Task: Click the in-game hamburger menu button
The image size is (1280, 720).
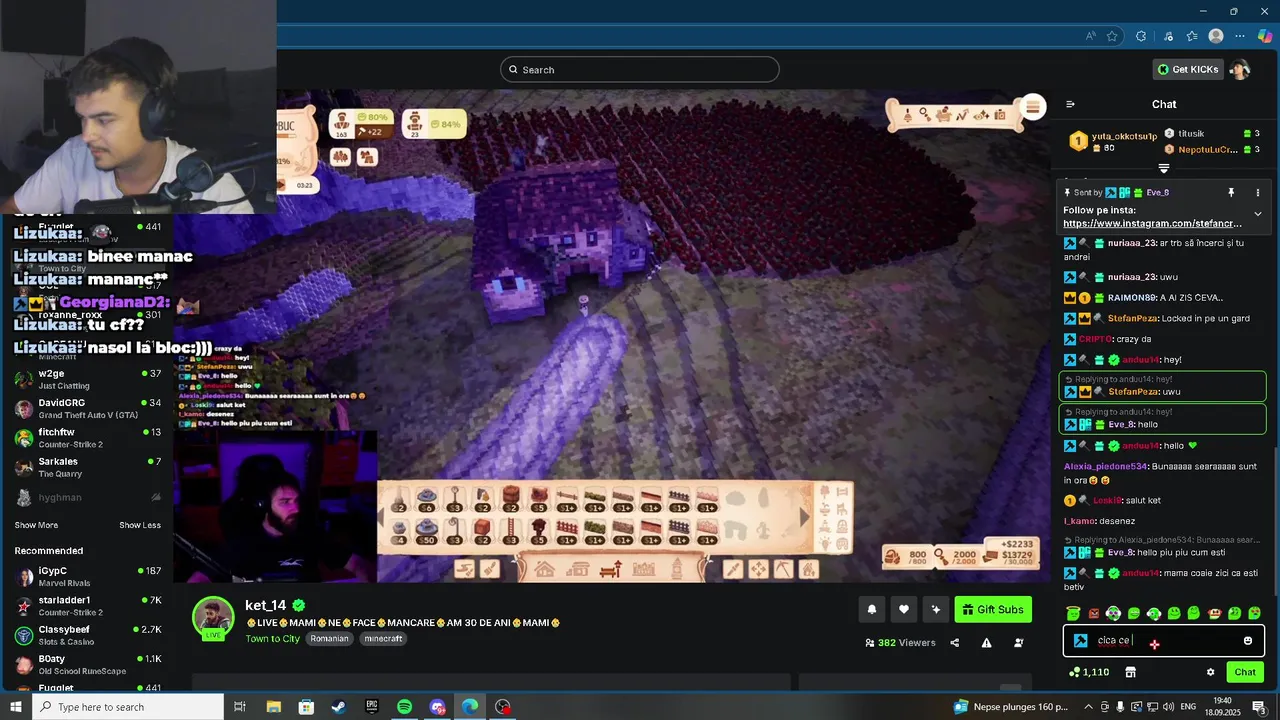Action: 1033,107
